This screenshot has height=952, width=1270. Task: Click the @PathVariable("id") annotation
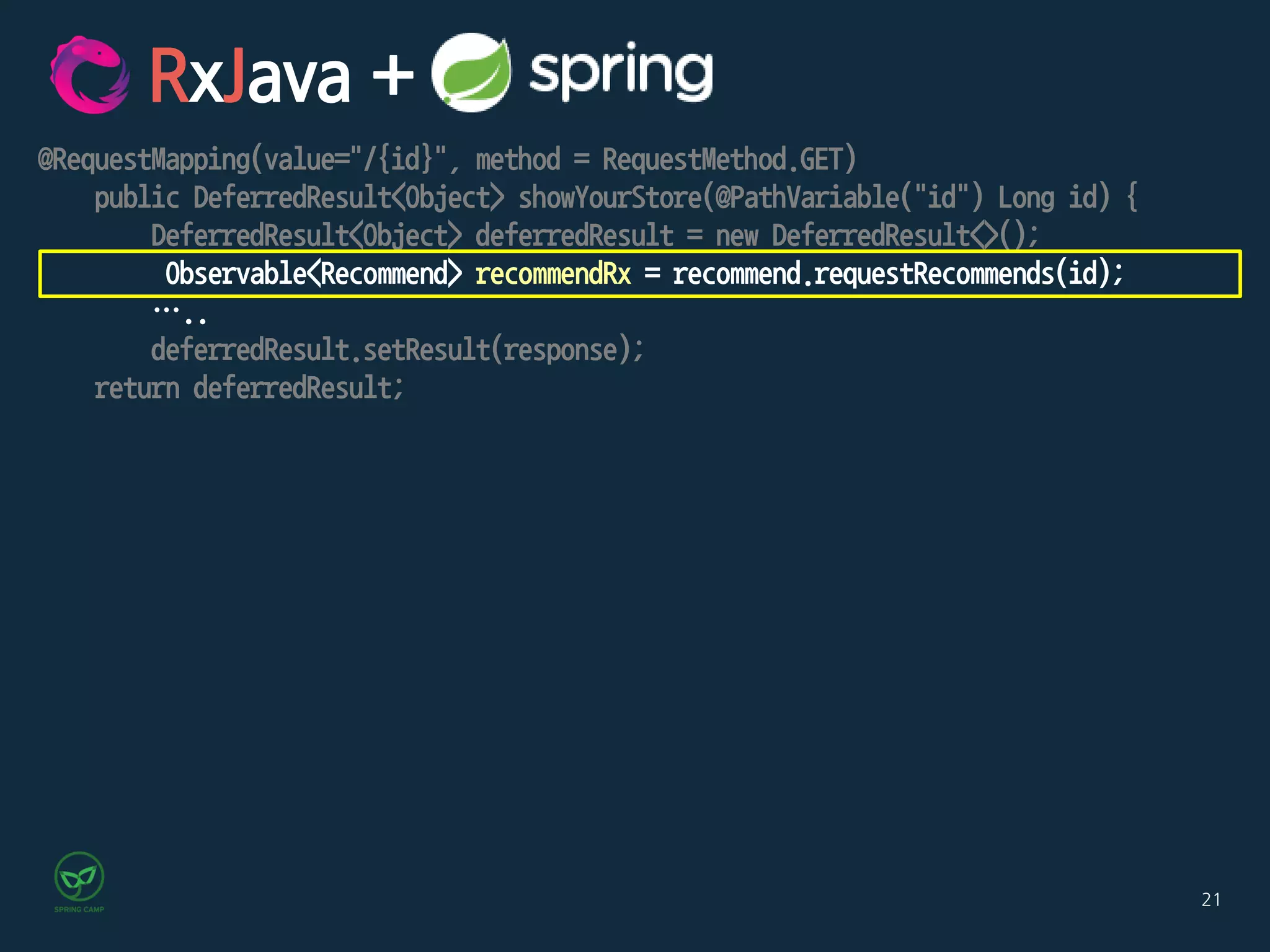click(x=848, y=198)
